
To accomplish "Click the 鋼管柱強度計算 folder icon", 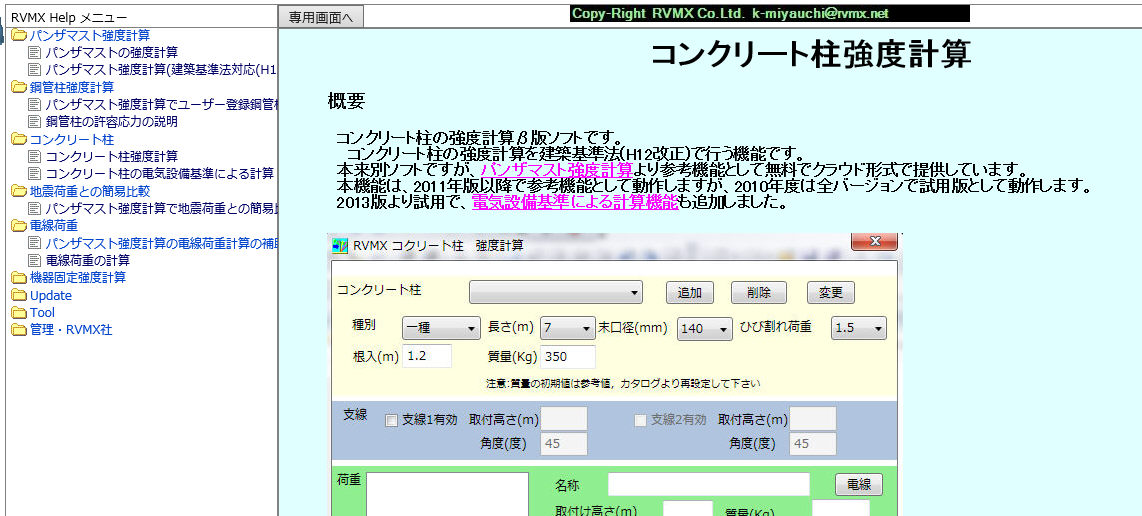I will click(19, 88).
